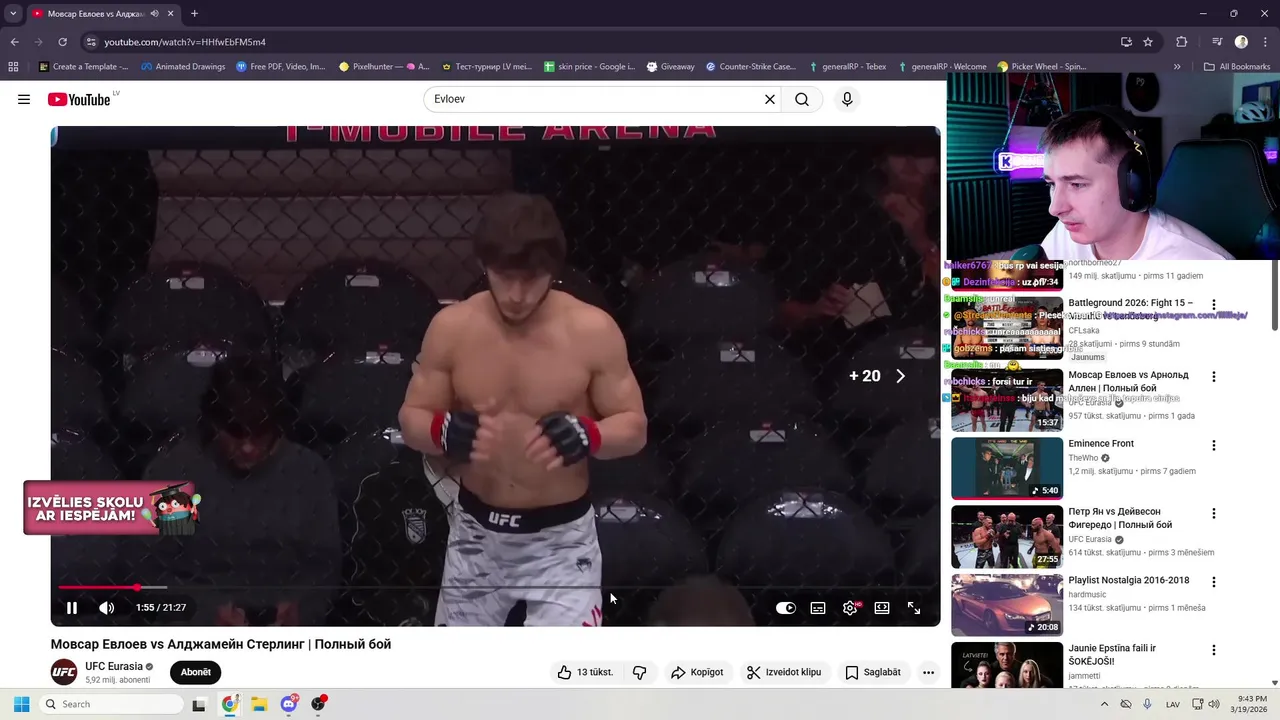The height and width of the screenshot is (720, 1280).
Task: Open the Picker Wheel bookmark
Action: [x=1042, y=67]
